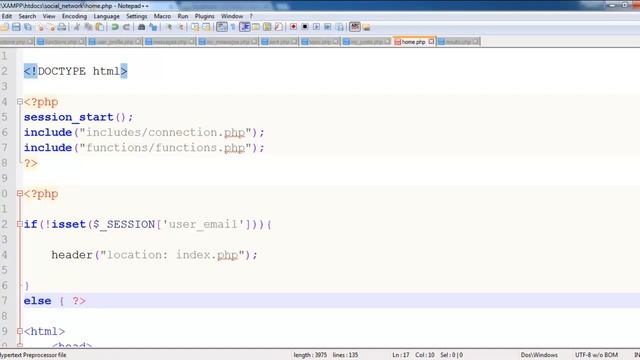Open the Macro menu
The image size is (640, 360).
(x=162, y=16)
